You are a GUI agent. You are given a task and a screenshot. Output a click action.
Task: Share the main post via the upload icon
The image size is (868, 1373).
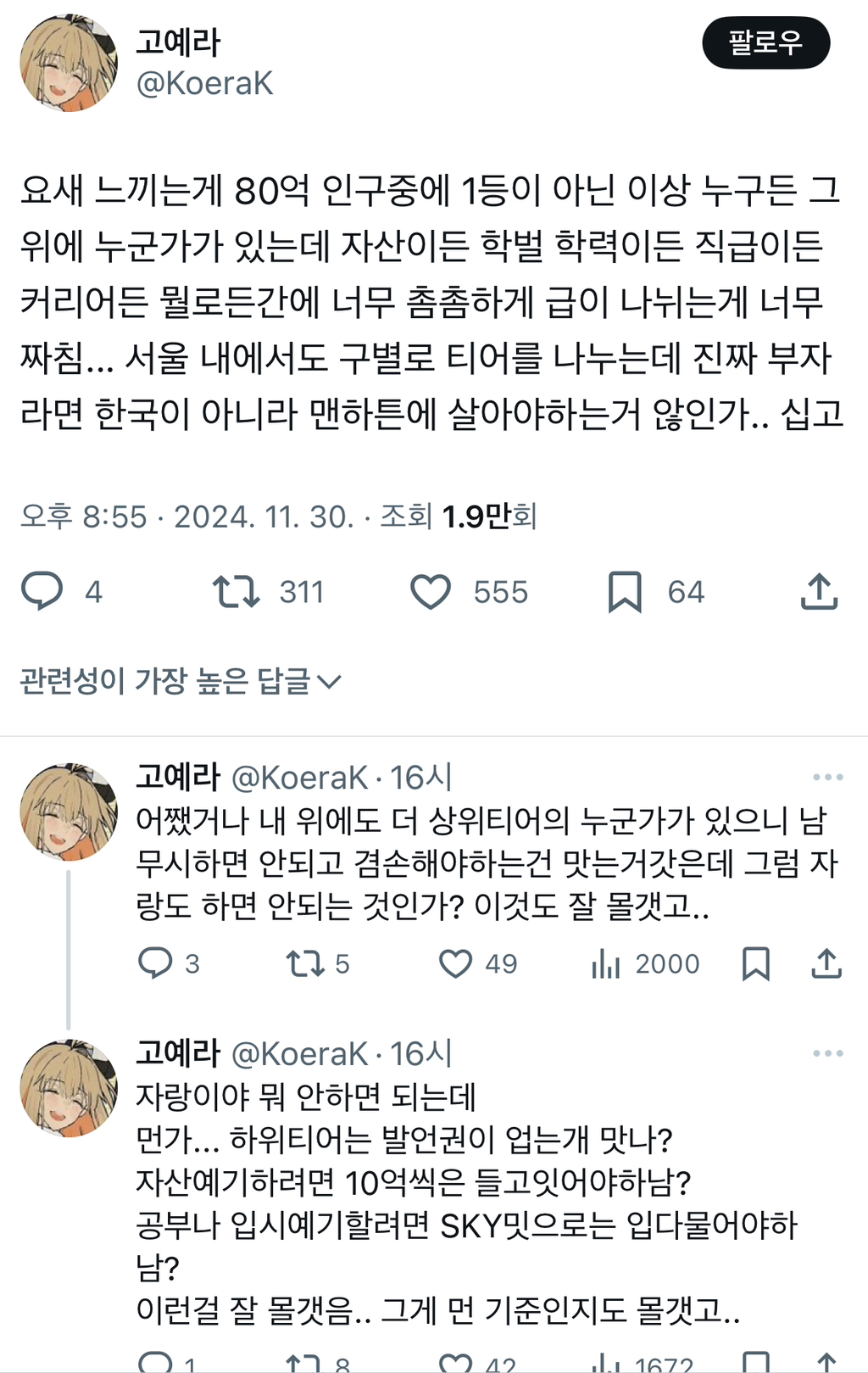pos(819,591)
